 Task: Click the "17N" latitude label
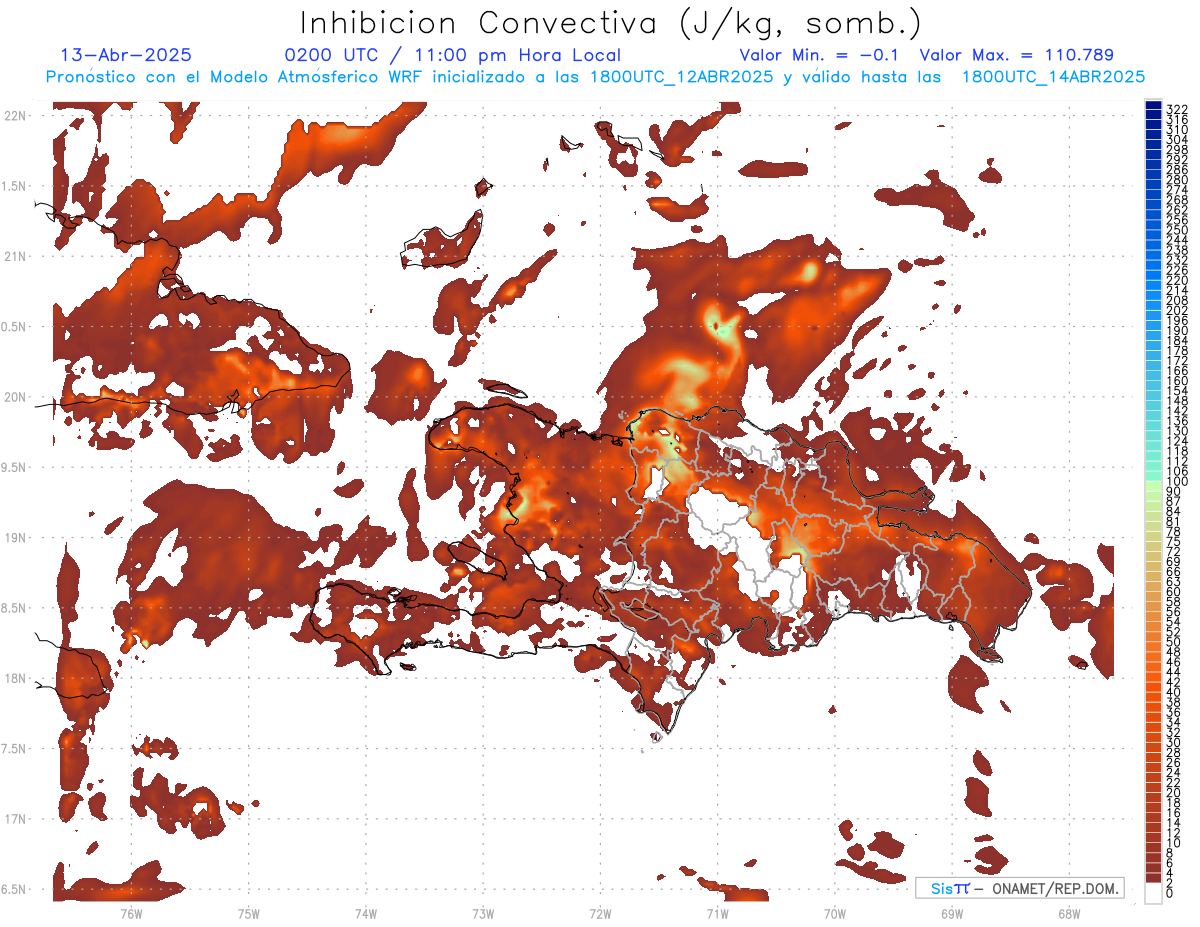click(x=15, y=819)
